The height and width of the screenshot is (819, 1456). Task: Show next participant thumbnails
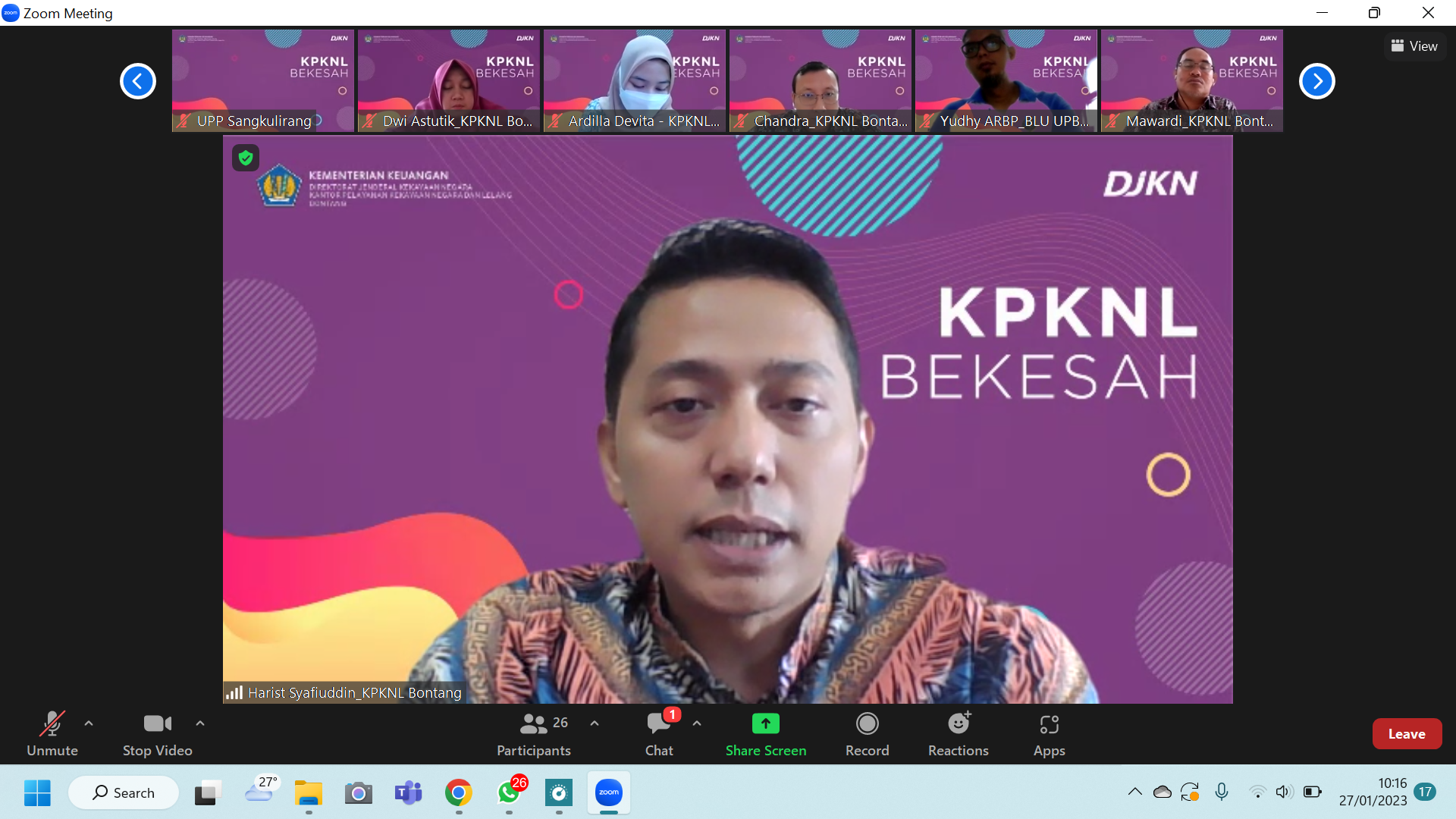pos(1317,81)
